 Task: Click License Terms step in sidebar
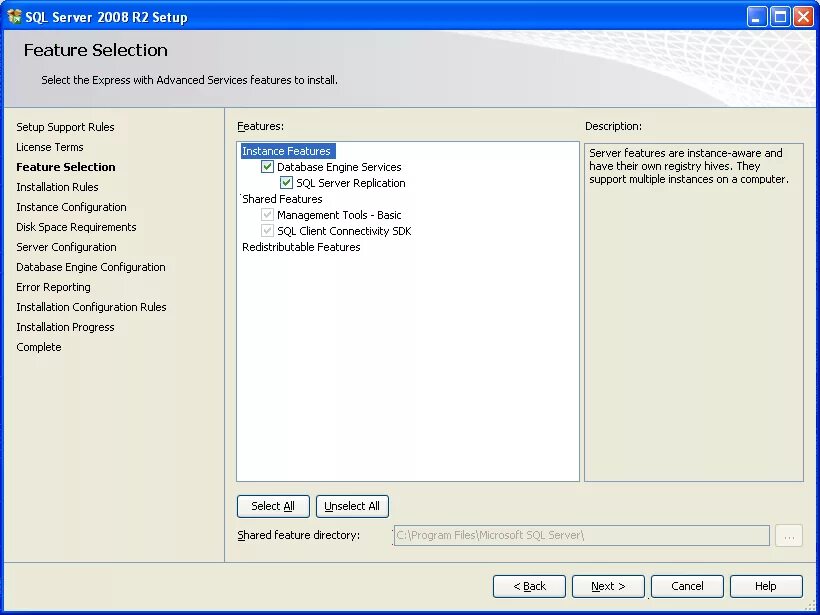tap(50, 147)
